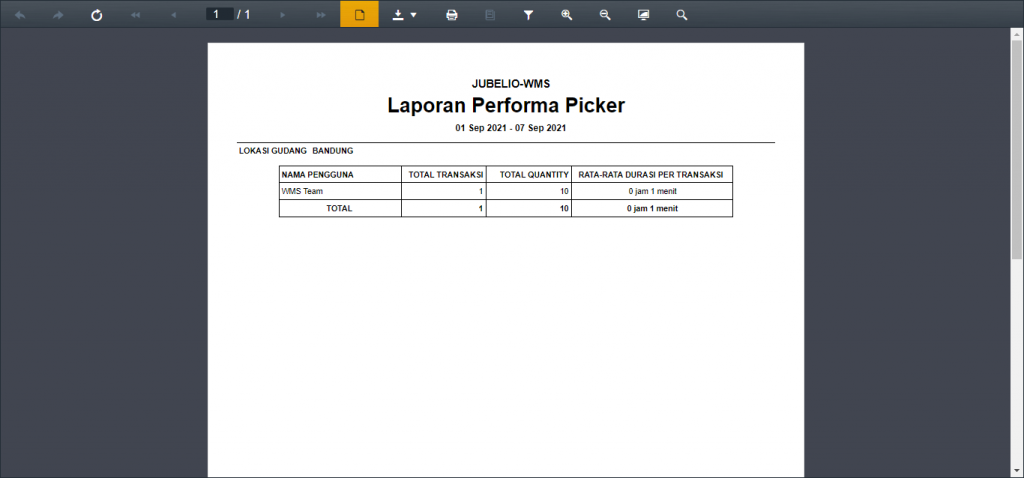
Task: Click the '0 jam 1 menit' in WMS Team row
Action: (652, 191)
